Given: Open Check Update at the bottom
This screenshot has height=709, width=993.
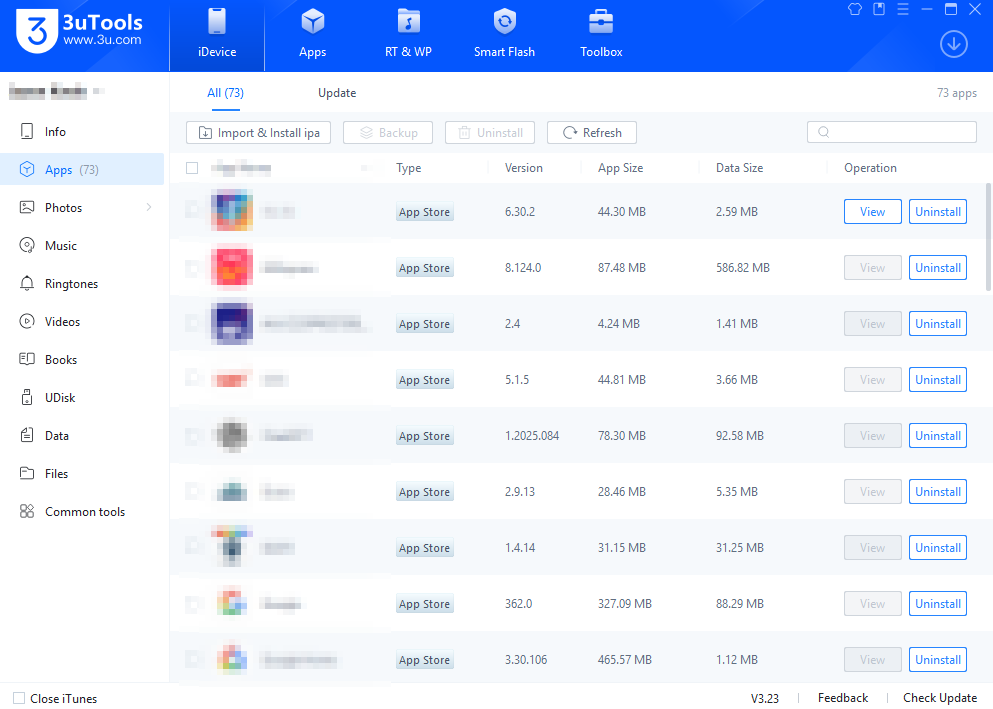Looking at the screenshot, I should (x=939, y=697).
